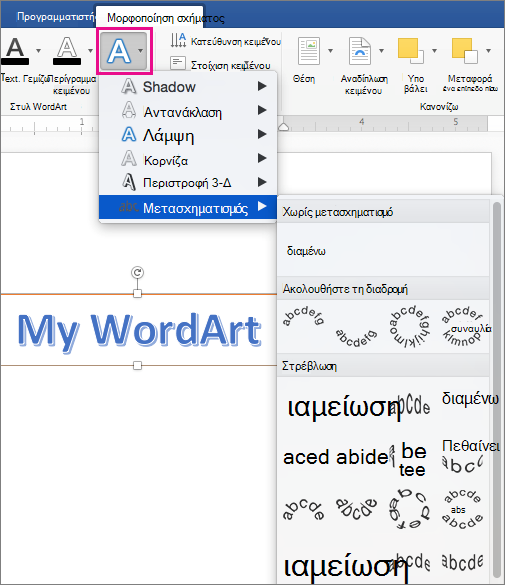Choose the no-transform 'διαμένω' option
Image resolution: width=505 pixels, height=585 pixels.
point(306,251)
